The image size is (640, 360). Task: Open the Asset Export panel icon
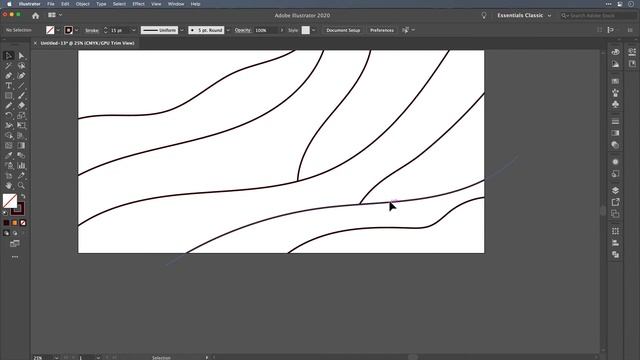pos(616,202)
